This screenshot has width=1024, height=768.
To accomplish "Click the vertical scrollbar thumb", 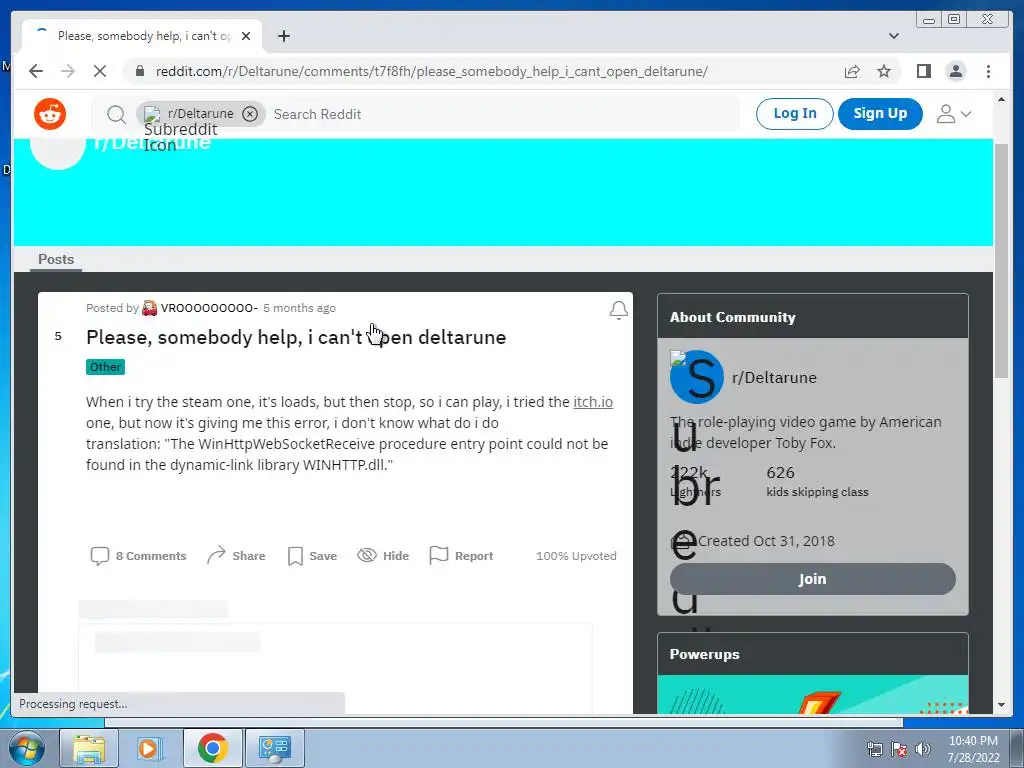I will coord(1001,260).
